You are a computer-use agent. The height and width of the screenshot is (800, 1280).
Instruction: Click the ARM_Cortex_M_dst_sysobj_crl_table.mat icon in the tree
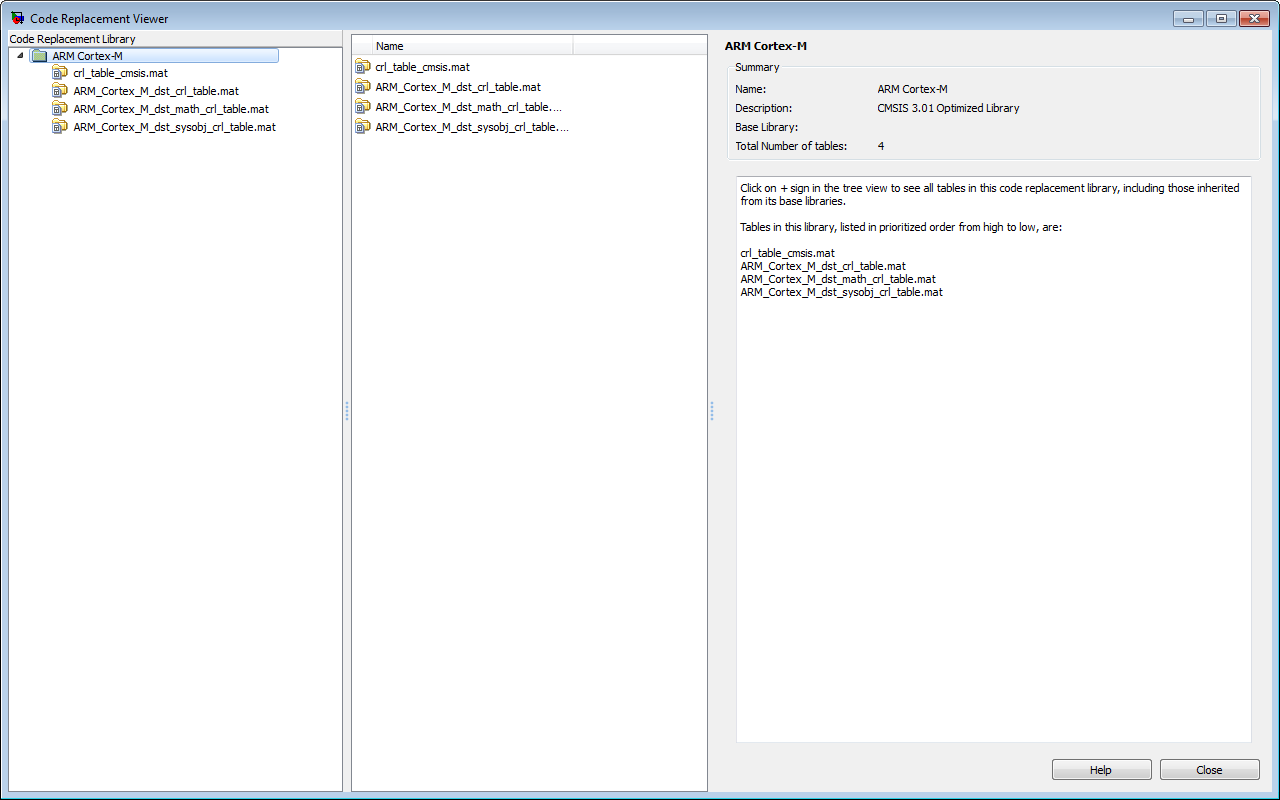(60, 127)
